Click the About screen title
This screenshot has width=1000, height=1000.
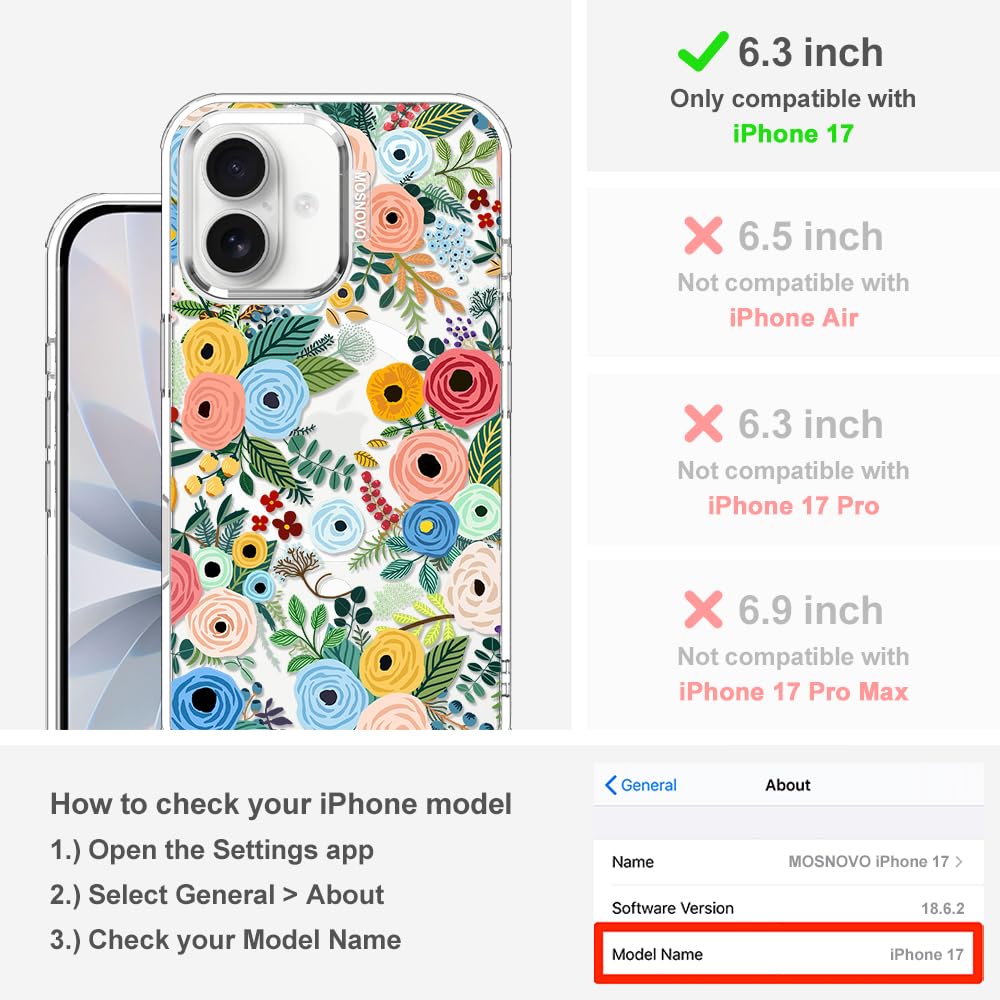[788, 785]
